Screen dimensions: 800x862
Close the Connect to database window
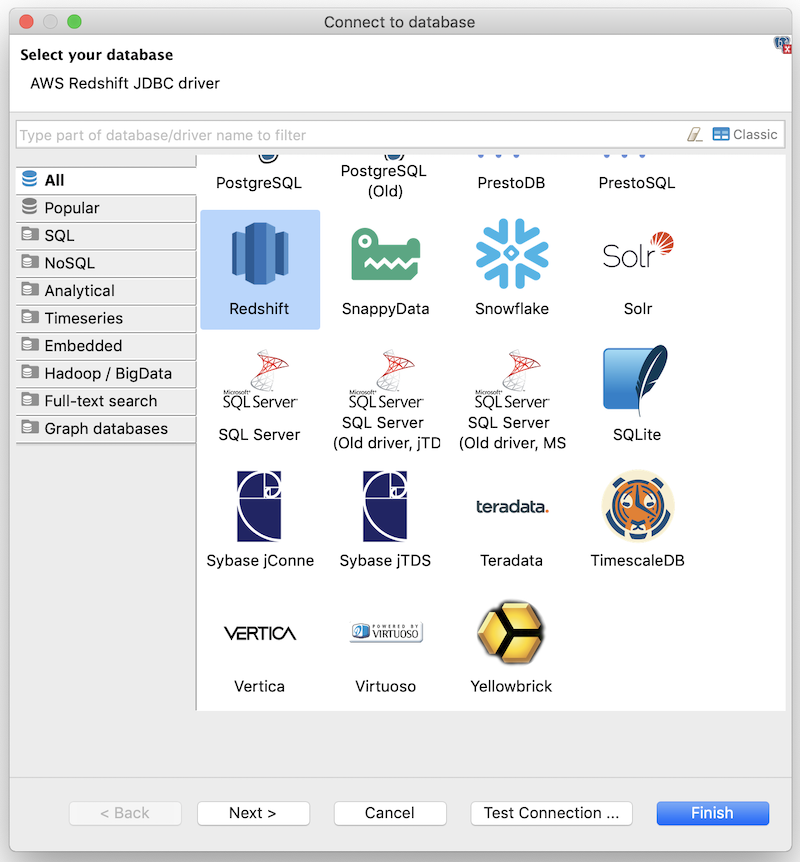coord(26,22)
